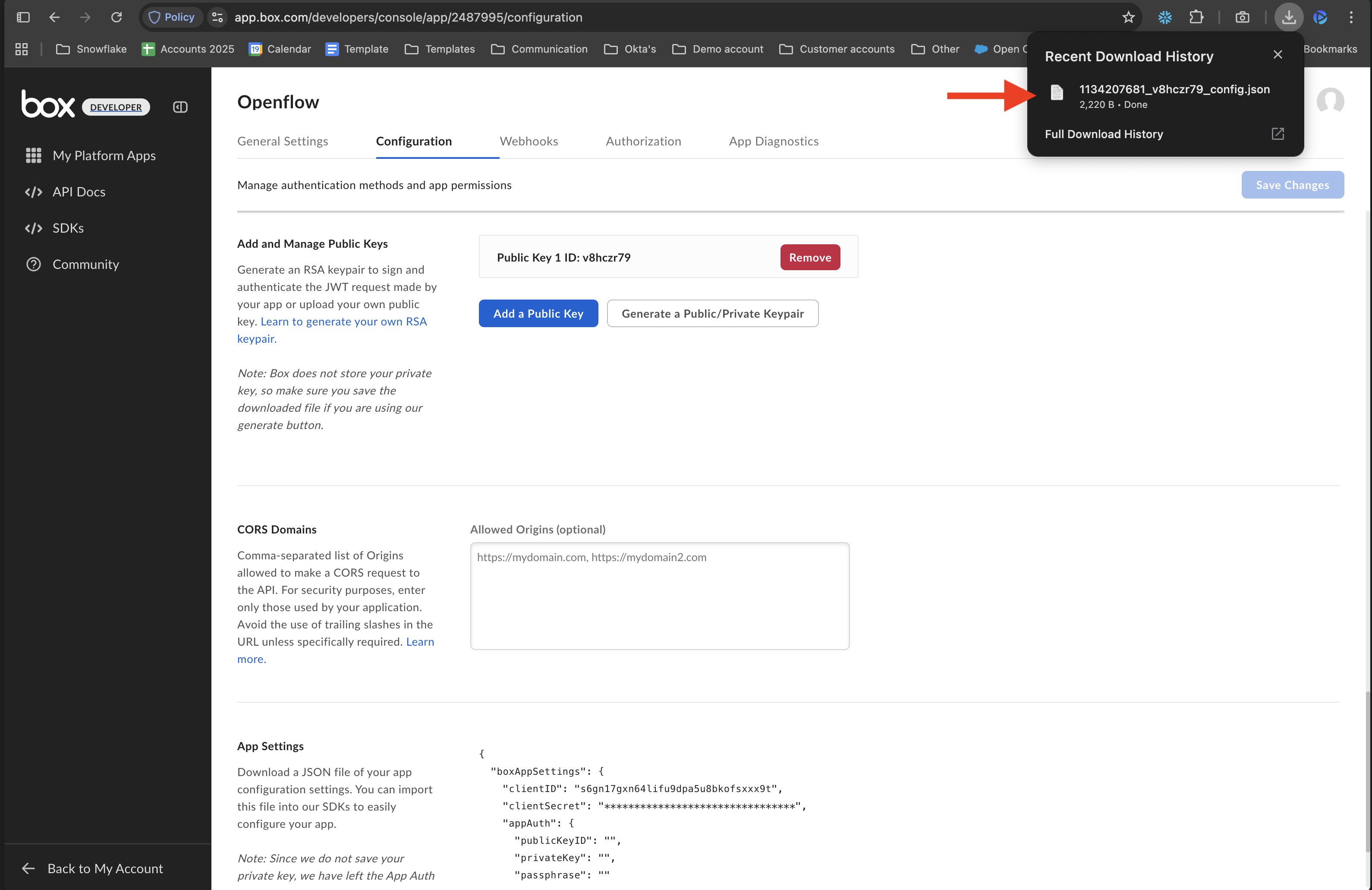Switch to the Authorization tab
Viewport: 1372px width, 890px height.
pos(643,141)
